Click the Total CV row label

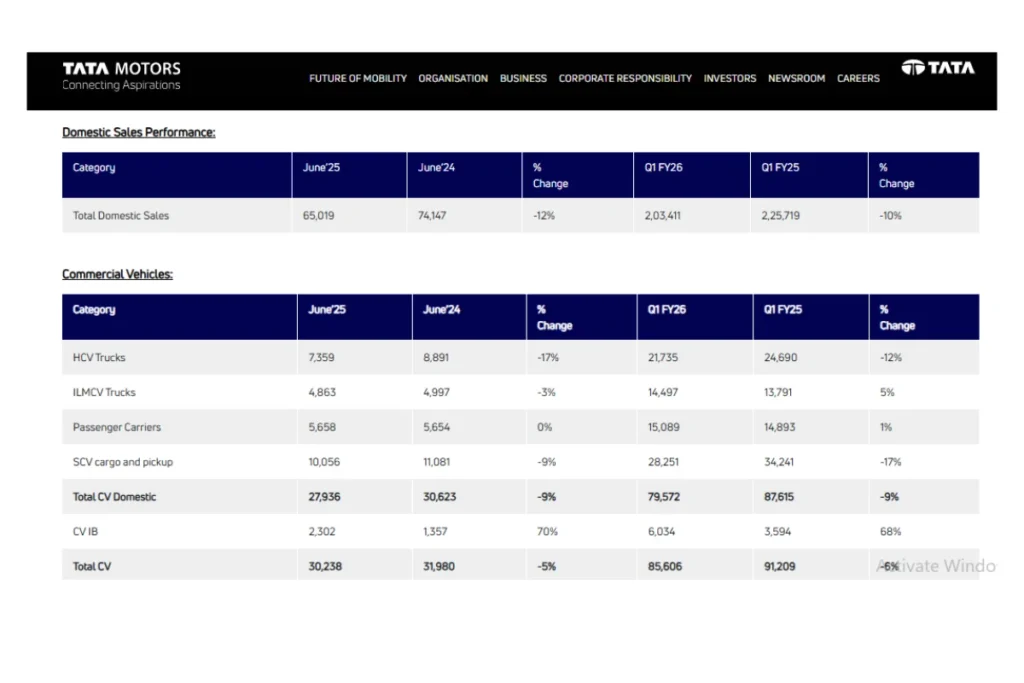point(91,567)
